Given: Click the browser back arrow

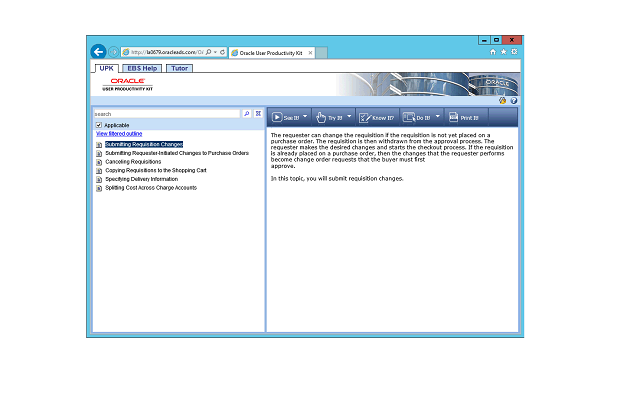Looking at the screenshot, I should [98, 51].
